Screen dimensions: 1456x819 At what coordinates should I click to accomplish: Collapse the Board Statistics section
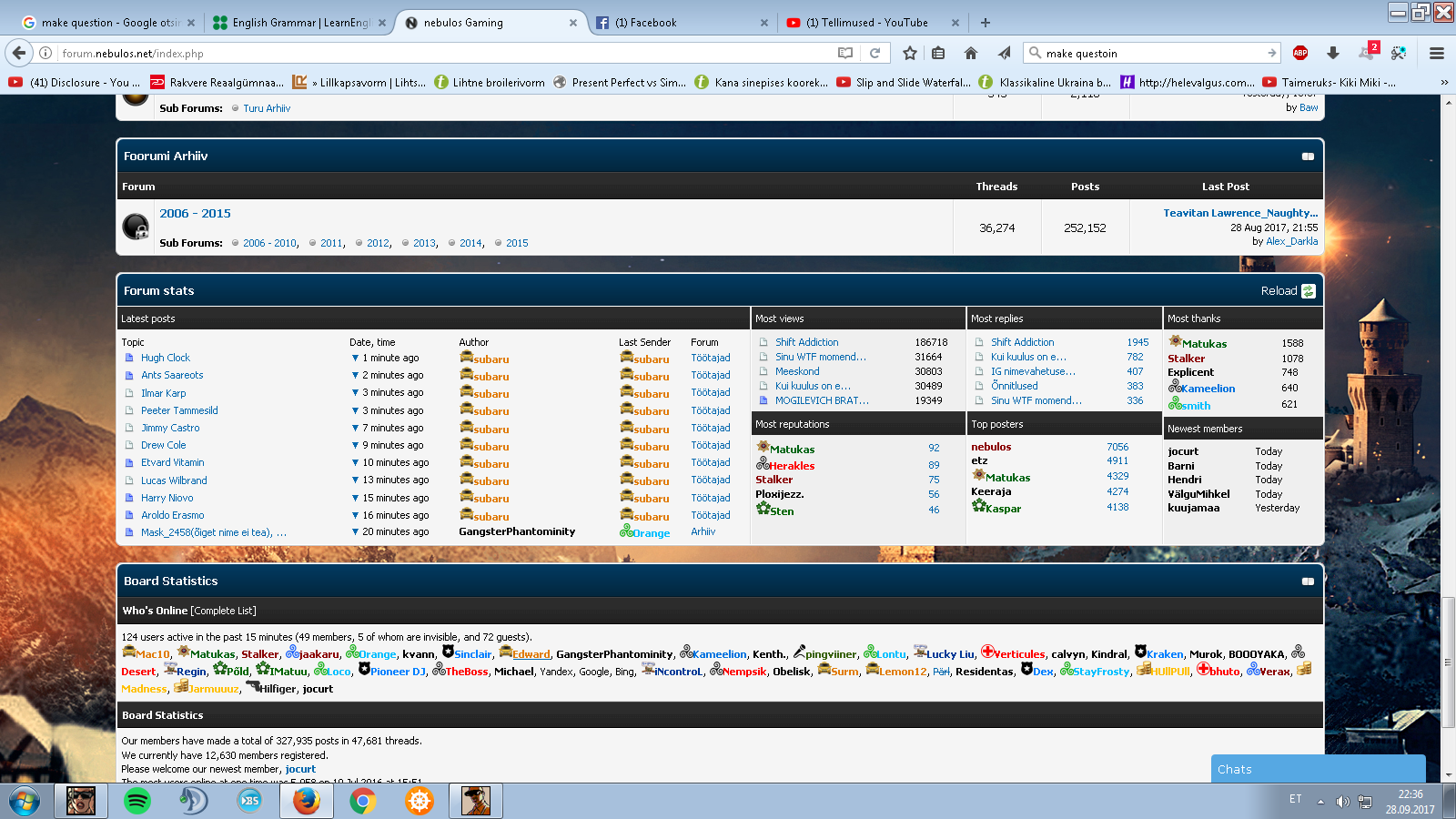(1308, 581)
